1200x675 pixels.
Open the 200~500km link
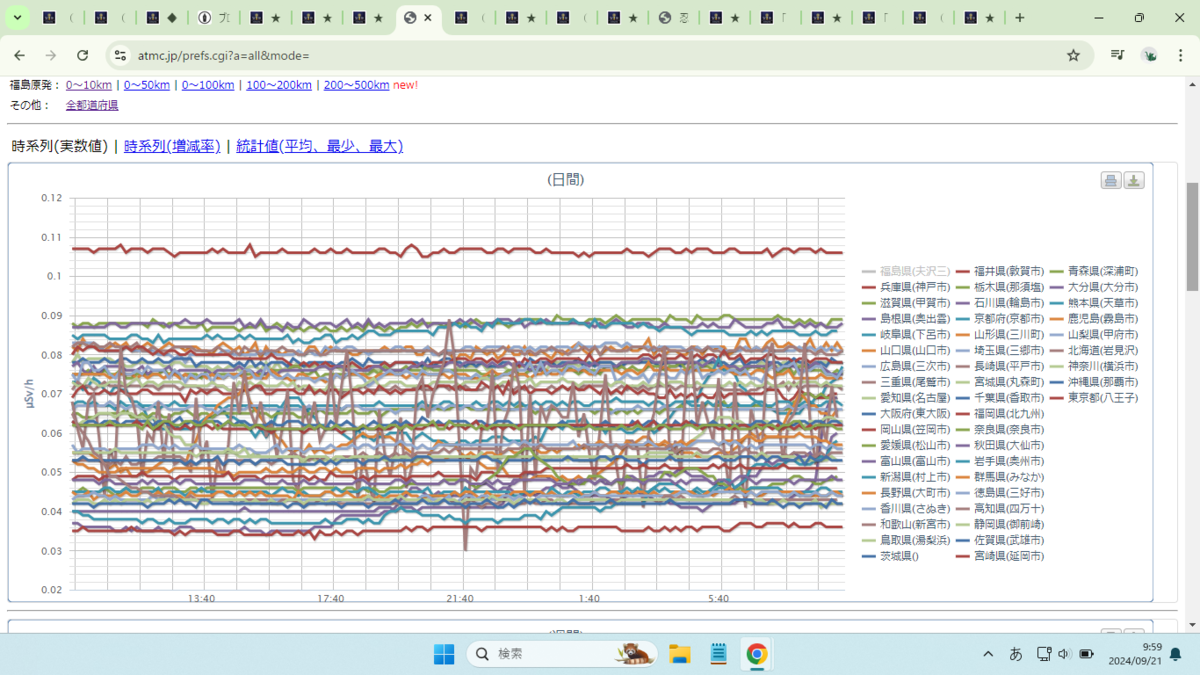click(x=356, y=85)
